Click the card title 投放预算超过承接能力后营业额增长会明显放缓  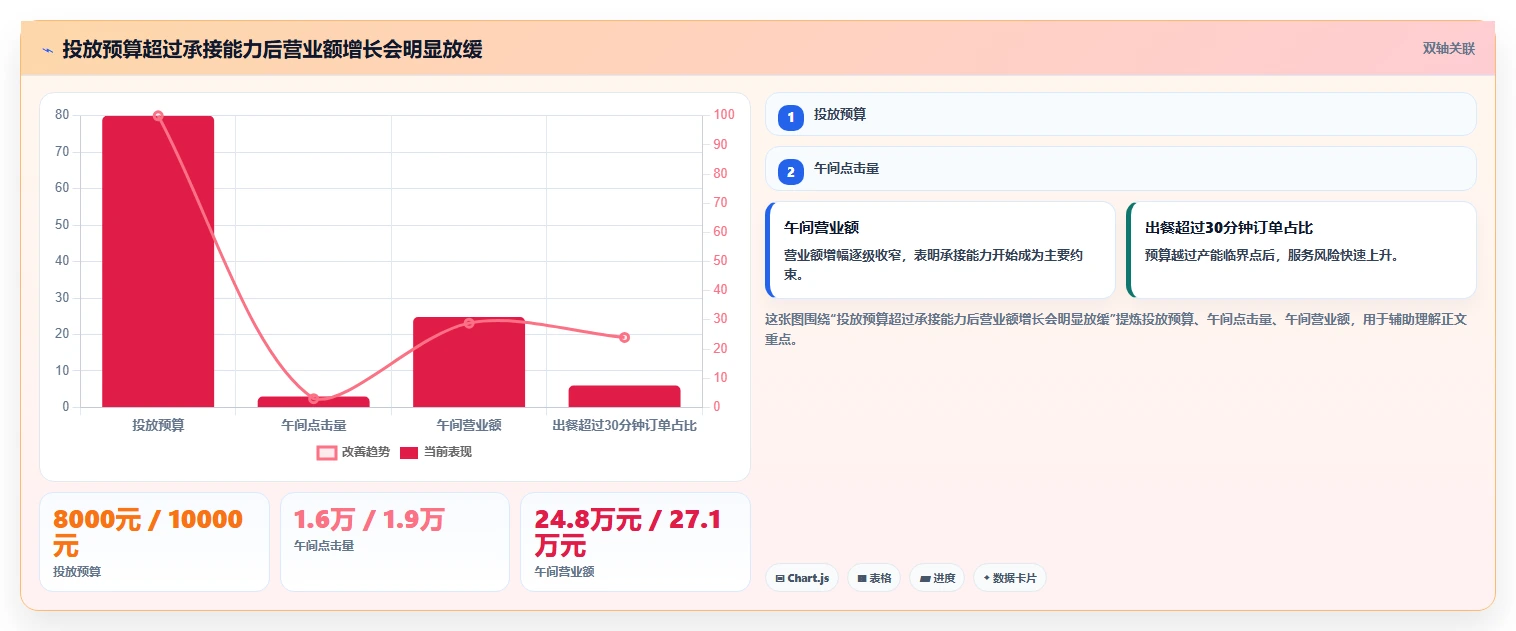pyautogui.click(x=272, y=49)
